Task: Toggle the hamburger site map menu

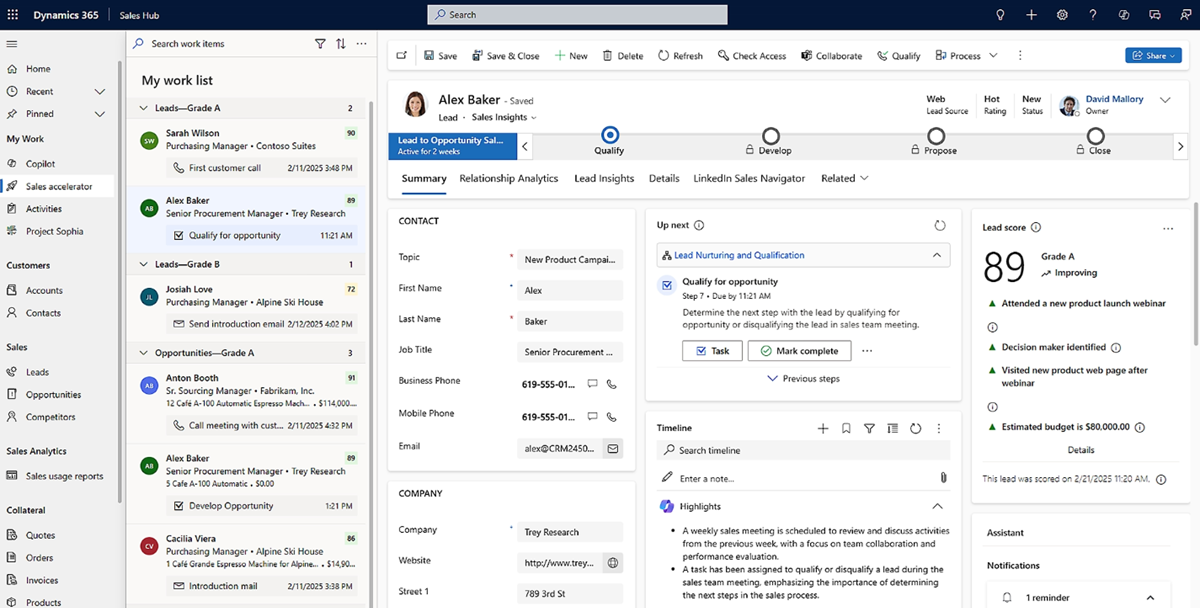Action: coord(12,44)
